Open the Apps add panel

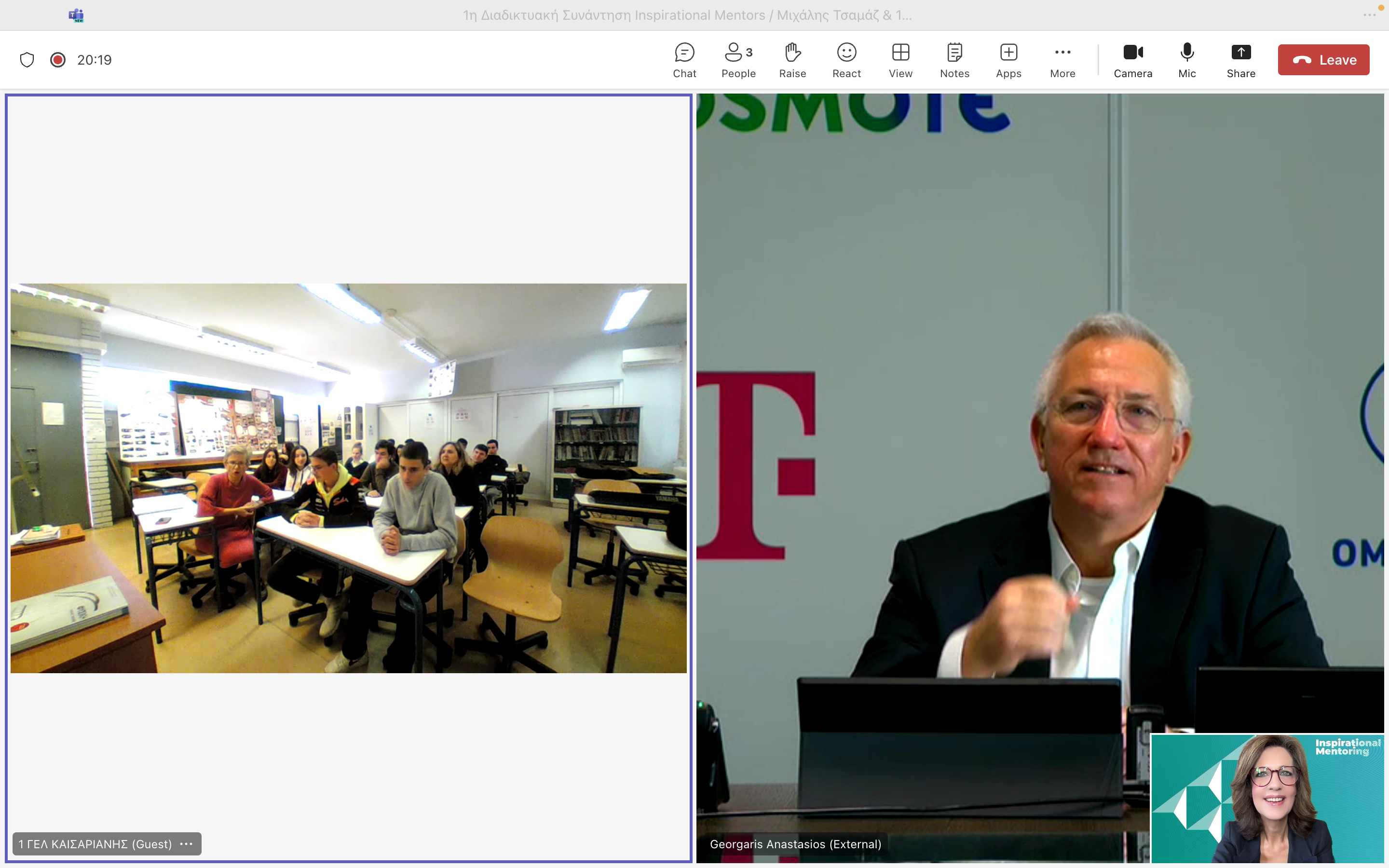pyautogui.click(x=1008, y=60)
